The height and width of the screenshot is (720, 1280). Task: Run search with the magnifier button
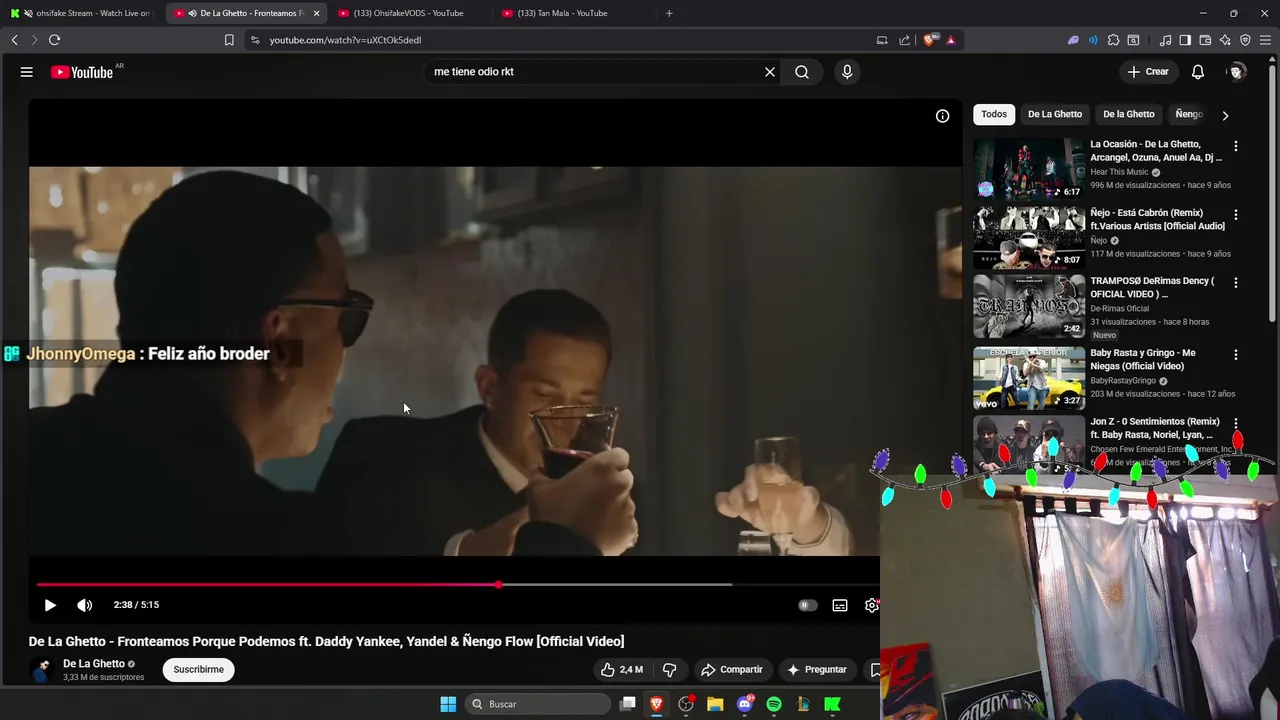pos(802,72)
